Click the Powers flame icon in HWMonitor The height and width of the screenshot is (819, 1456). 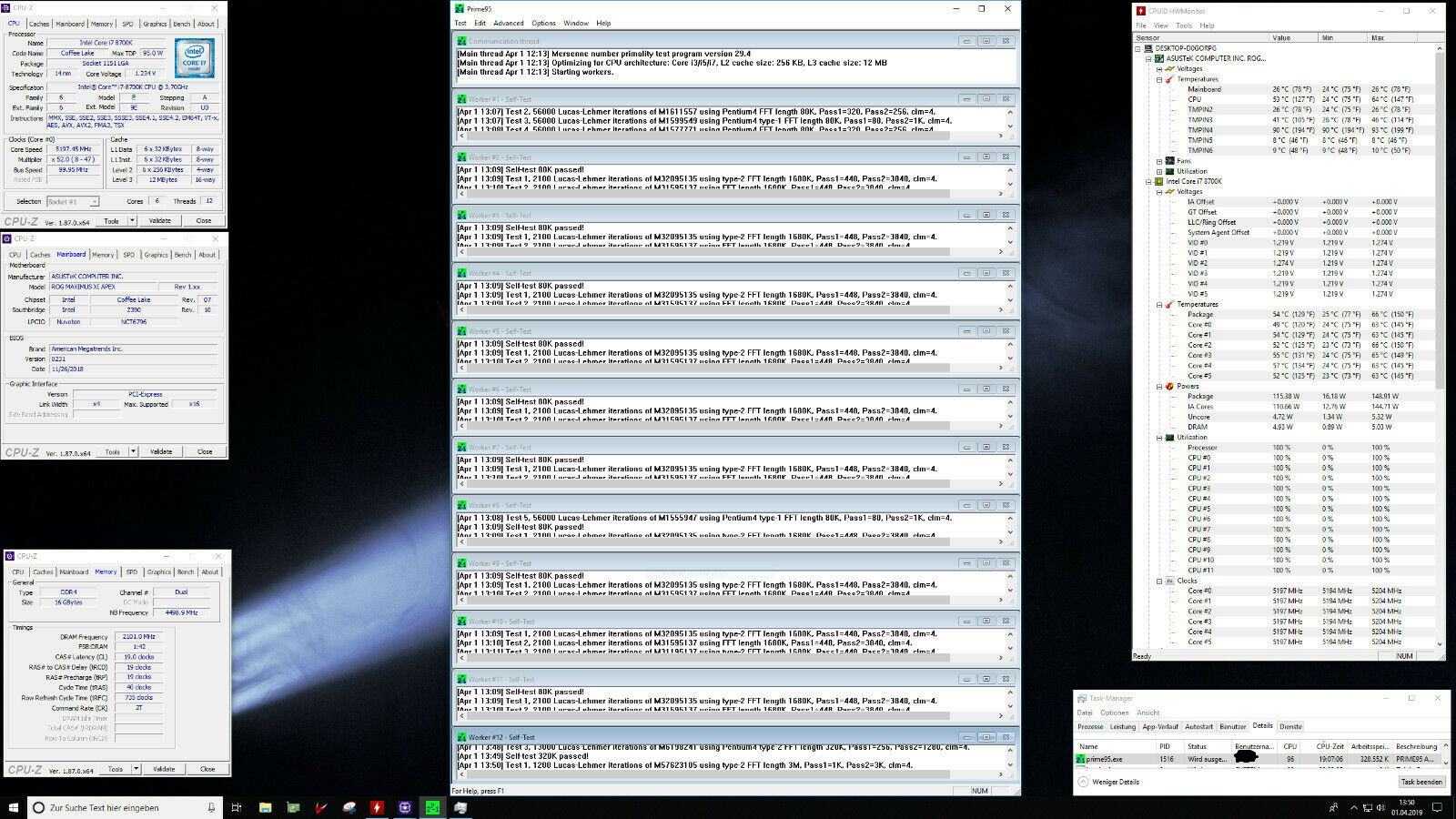(1170, 386)
